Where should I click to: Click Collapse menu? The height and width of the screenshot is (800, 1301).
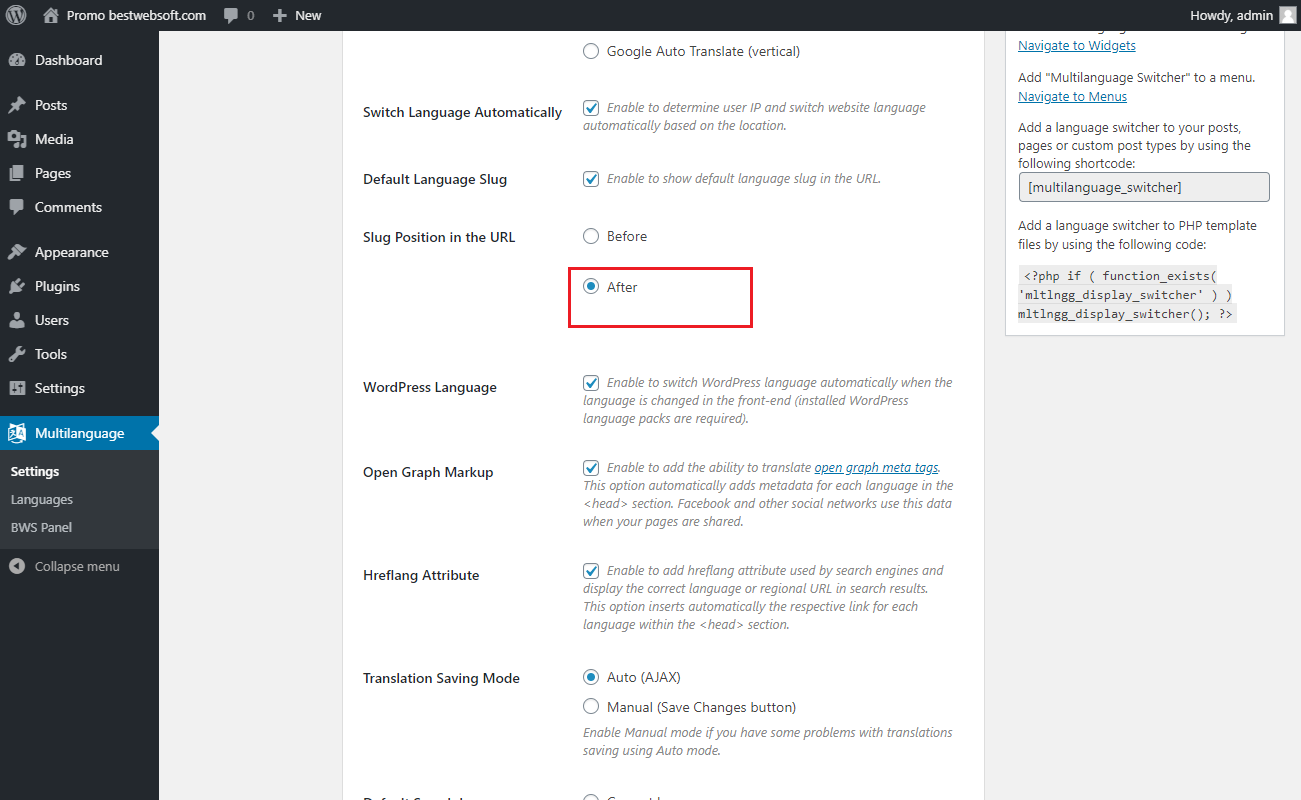(77, 566)
